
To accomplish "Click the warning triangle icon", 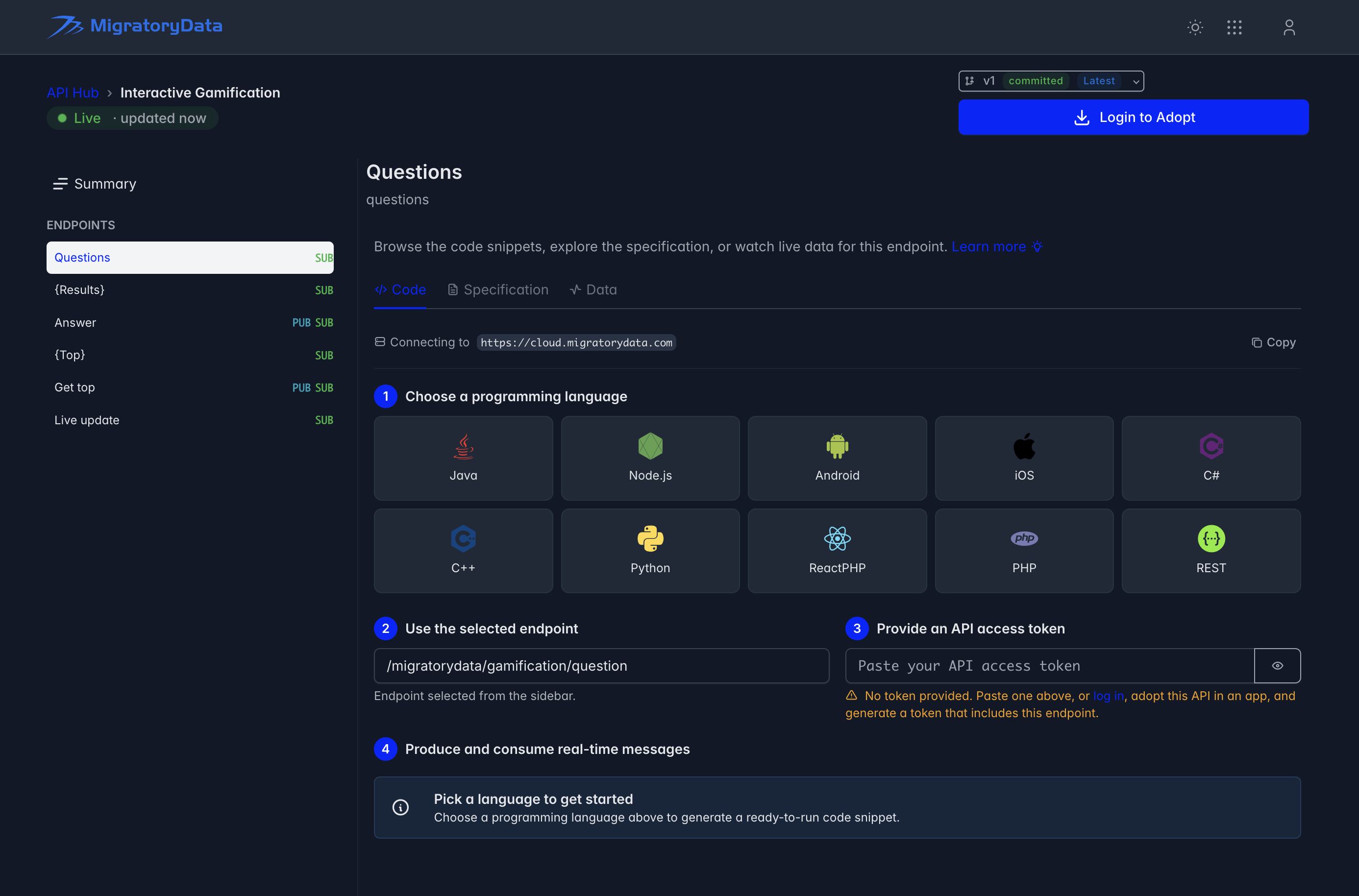I will (851, 696).
